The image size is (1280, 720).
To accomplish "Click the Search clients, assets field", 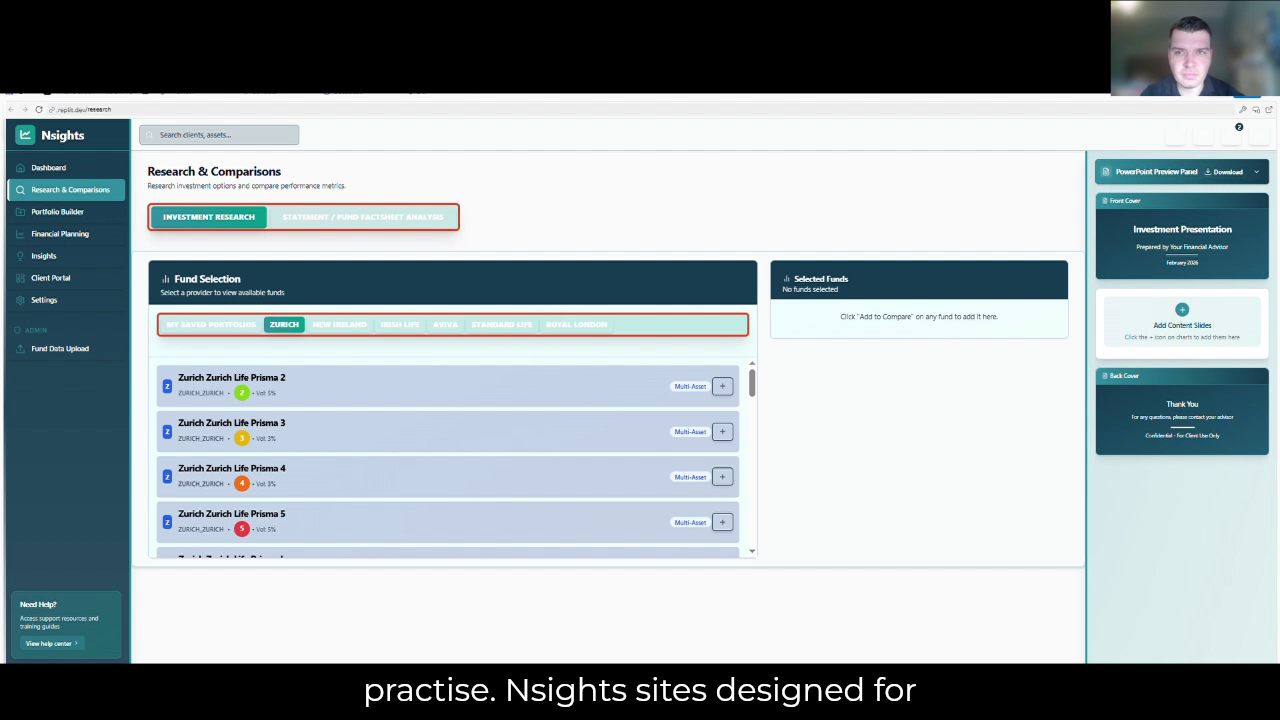I will coord(219,135).
